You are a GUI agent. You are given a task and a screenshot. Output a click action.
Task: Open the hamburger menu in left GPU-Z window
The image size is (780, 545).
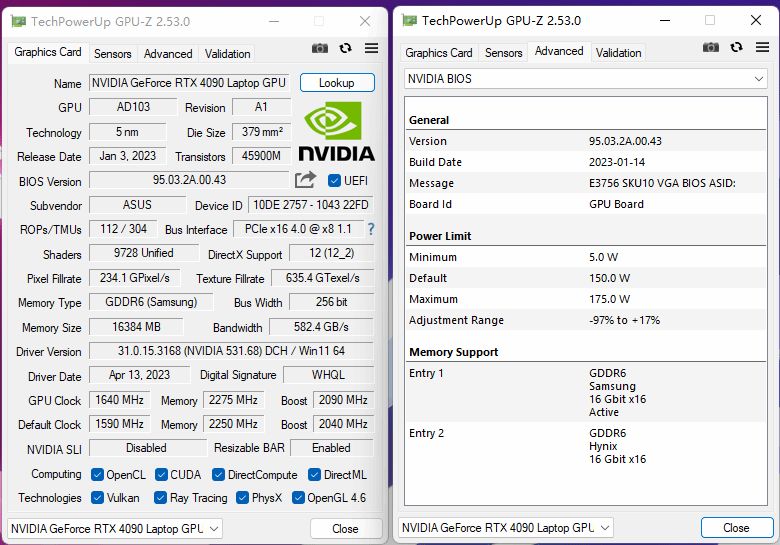point(371,48)
